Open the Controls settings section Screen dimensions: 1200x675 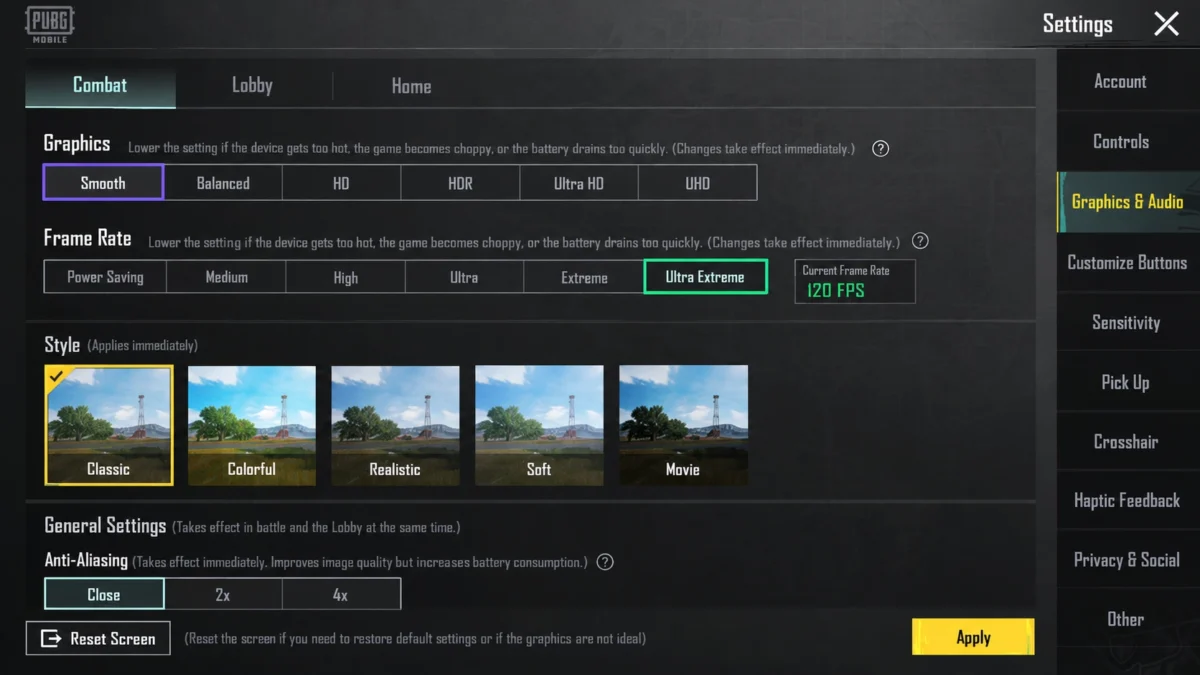tap(1128, 142)
